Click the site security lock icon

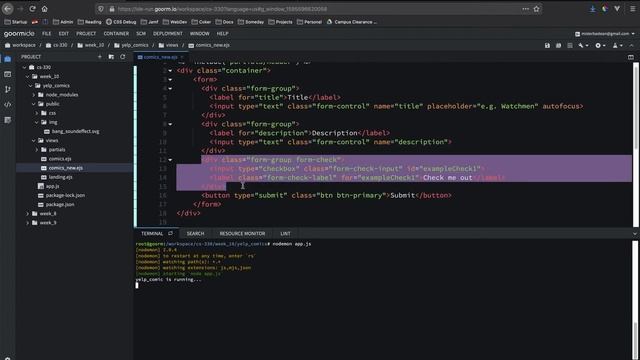click(112, 9)
